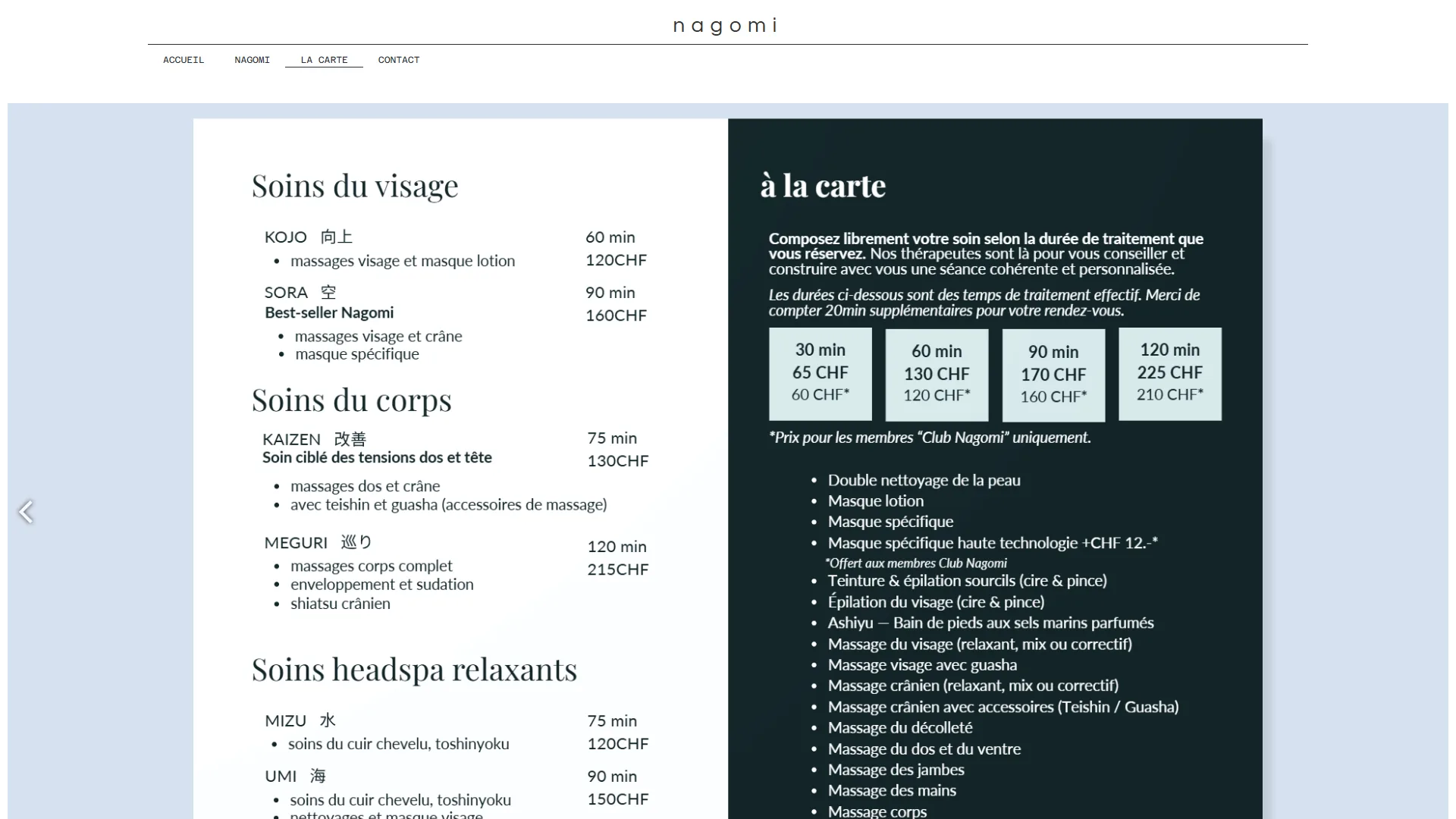Click the 'Soins du corps' heading

[351, 400]
